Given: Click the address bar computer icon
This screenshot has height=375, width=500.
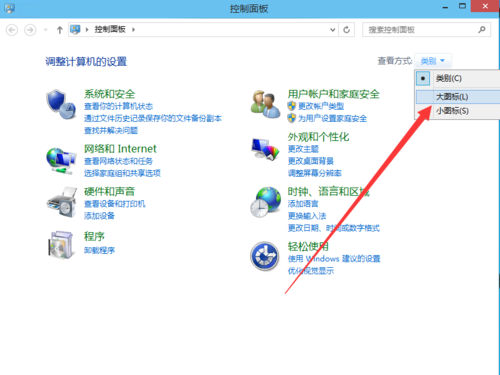Looking at the screenshot, I should [75, 29].
